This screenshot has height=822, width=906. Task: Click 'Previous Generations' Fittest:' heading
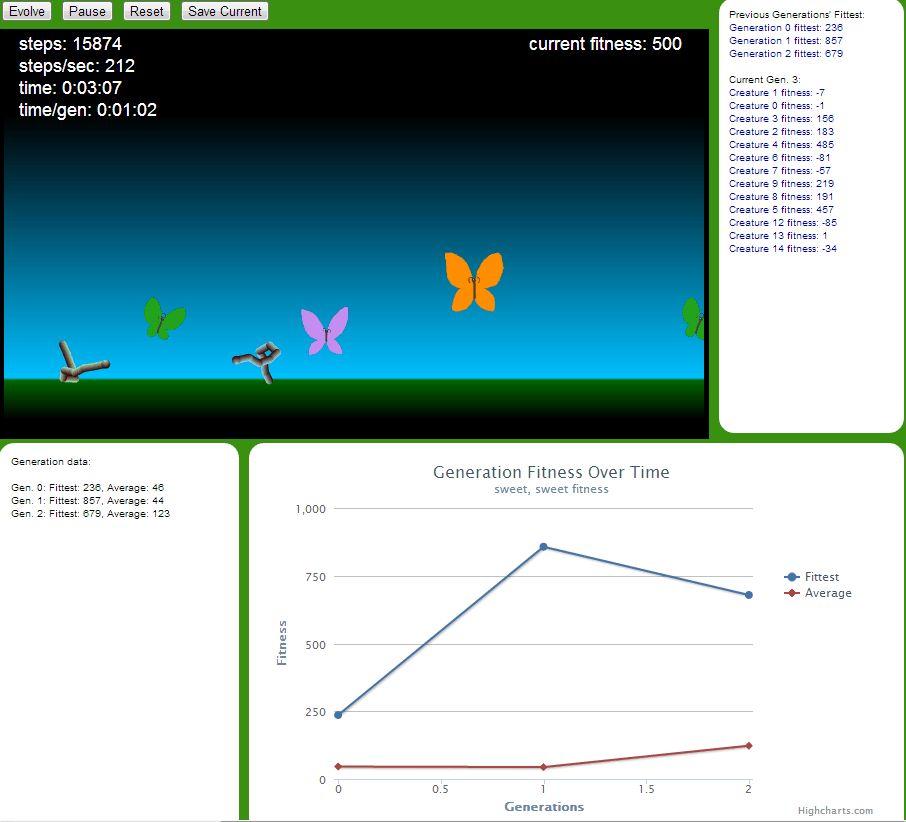pyautogui.click(x=797, y=14)
